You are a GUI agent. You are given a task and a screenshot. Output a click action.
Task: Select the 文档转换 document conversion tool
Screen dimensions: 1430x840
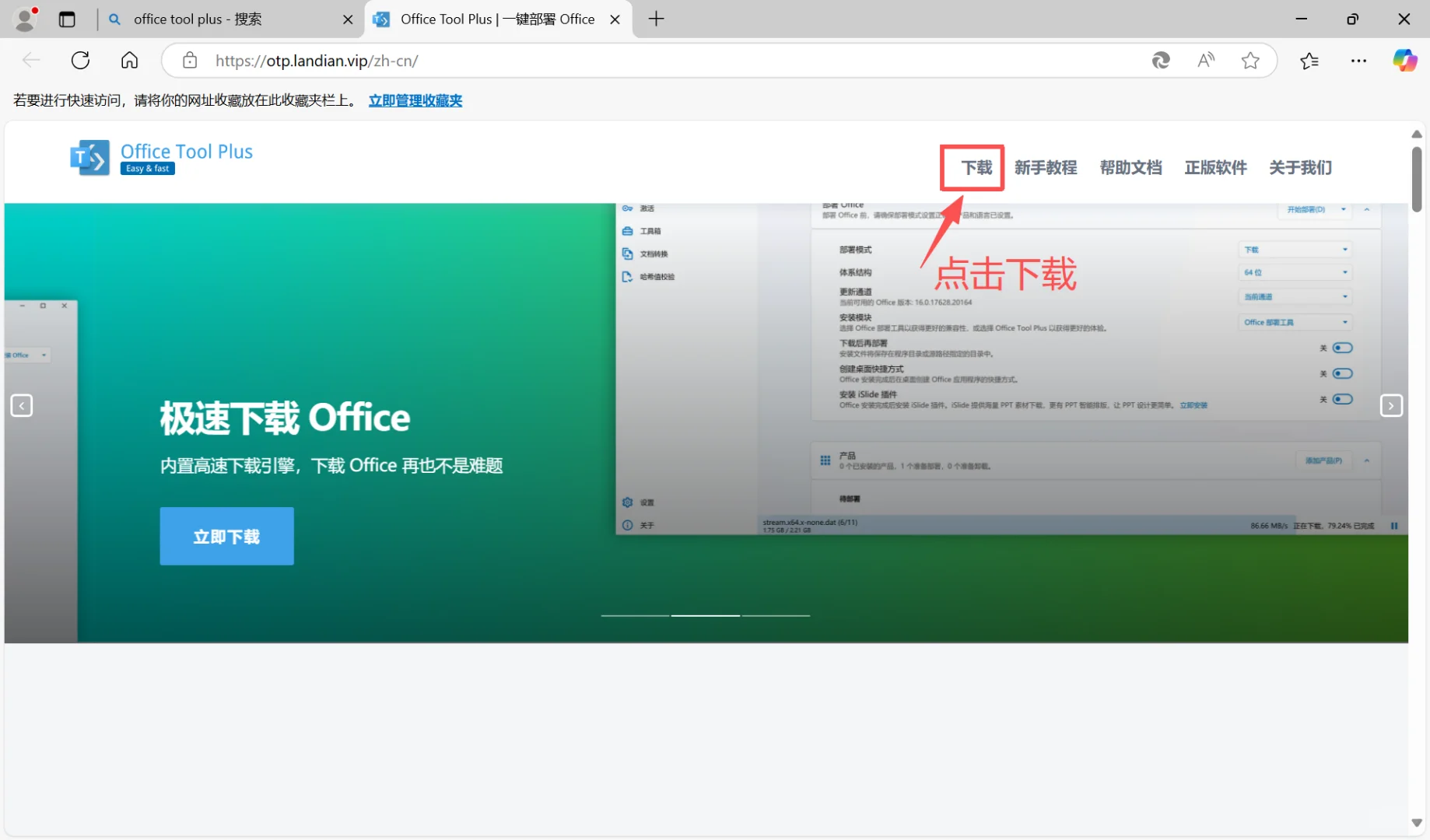(x=652, y=254)
